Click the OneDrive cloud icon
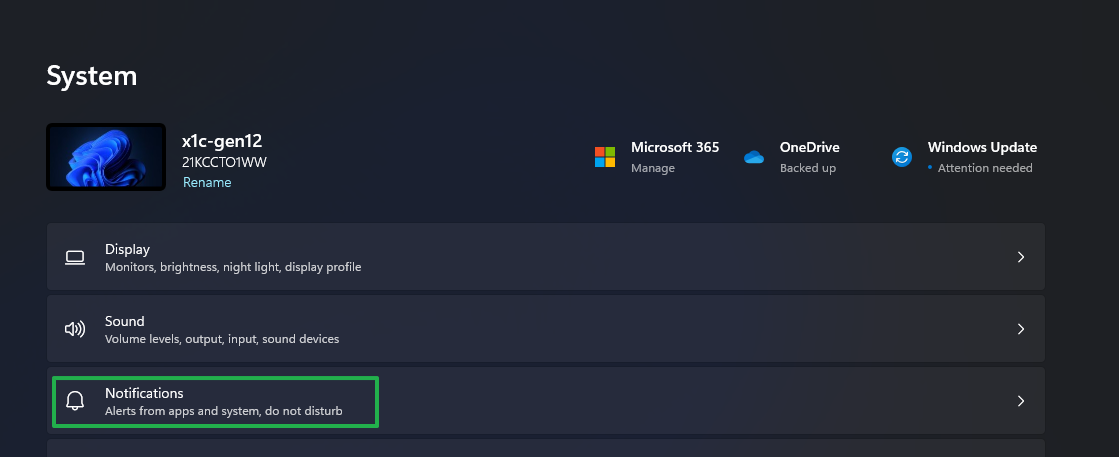This screenshot has height=457, width=1119. click(754, 157)
